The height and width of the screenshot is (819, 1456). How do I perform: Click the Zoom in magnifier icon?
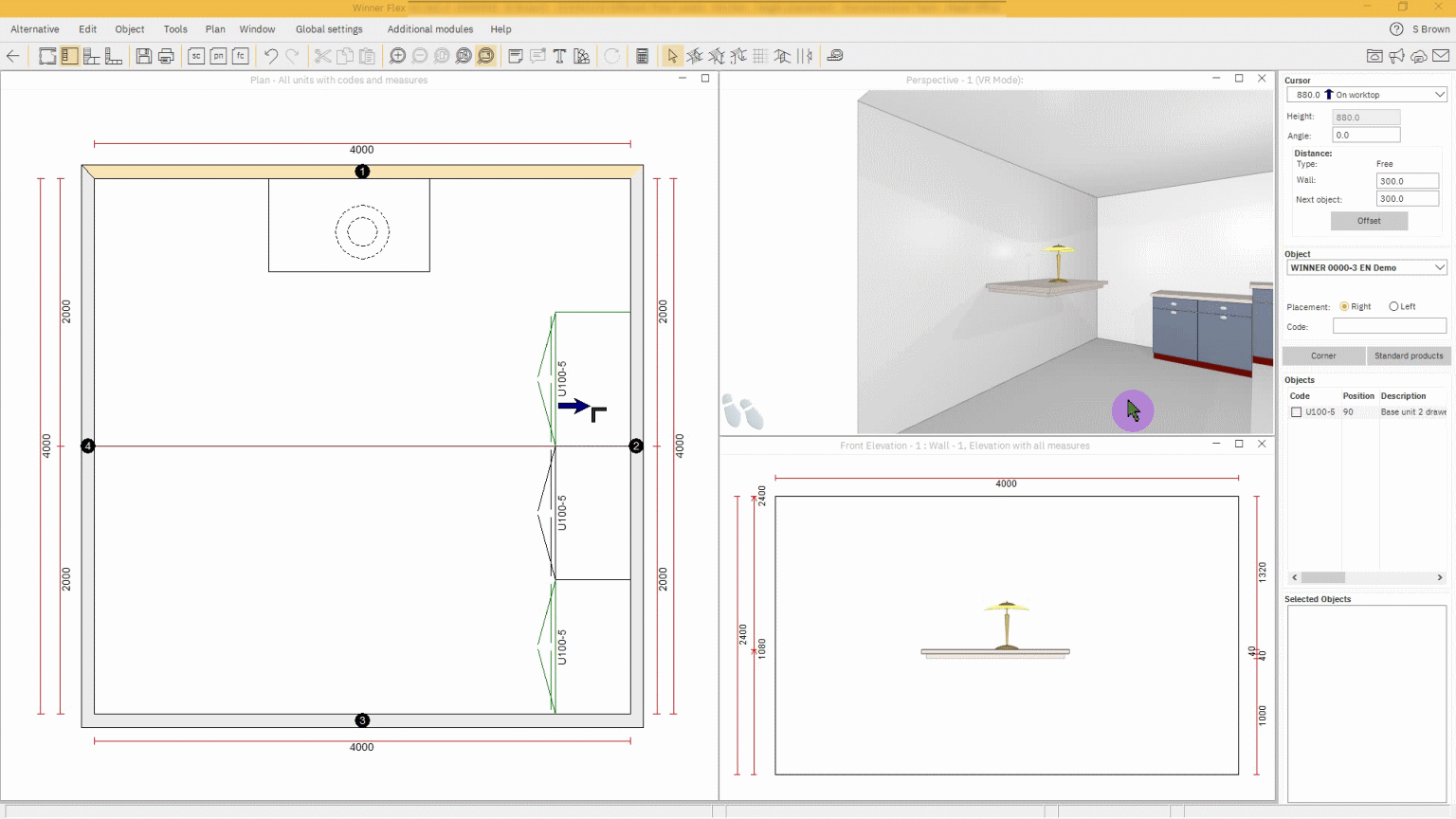pos(398,56)
